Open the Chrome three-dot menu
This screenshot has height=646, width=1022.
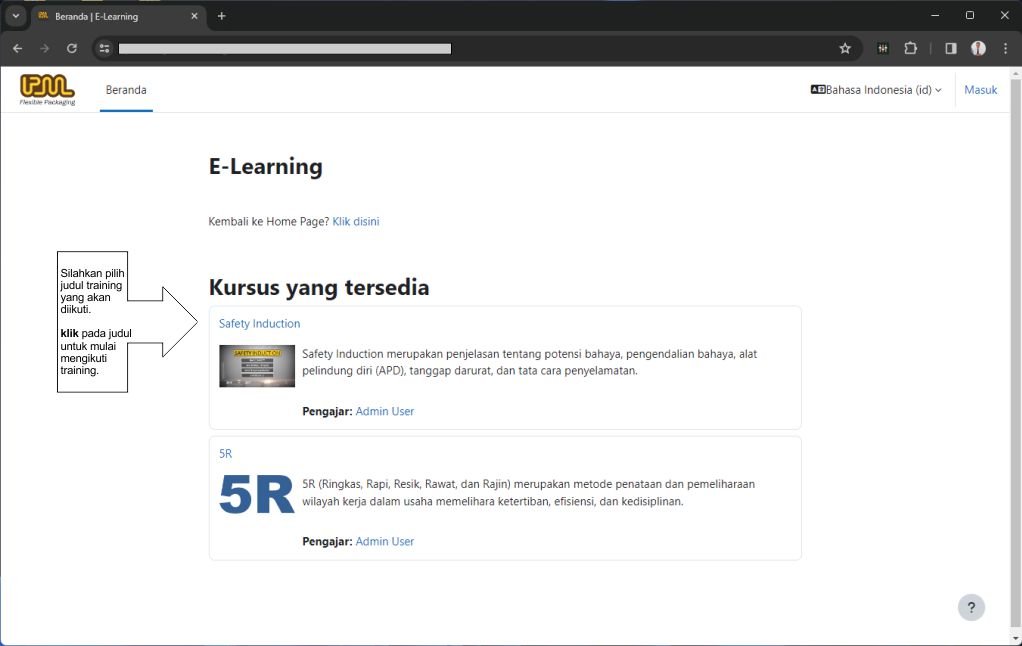point(1005,48)
